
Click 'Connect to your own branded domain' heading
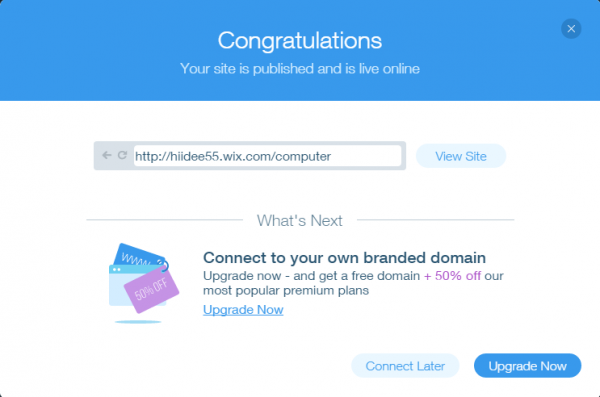(x=344, y=258)
